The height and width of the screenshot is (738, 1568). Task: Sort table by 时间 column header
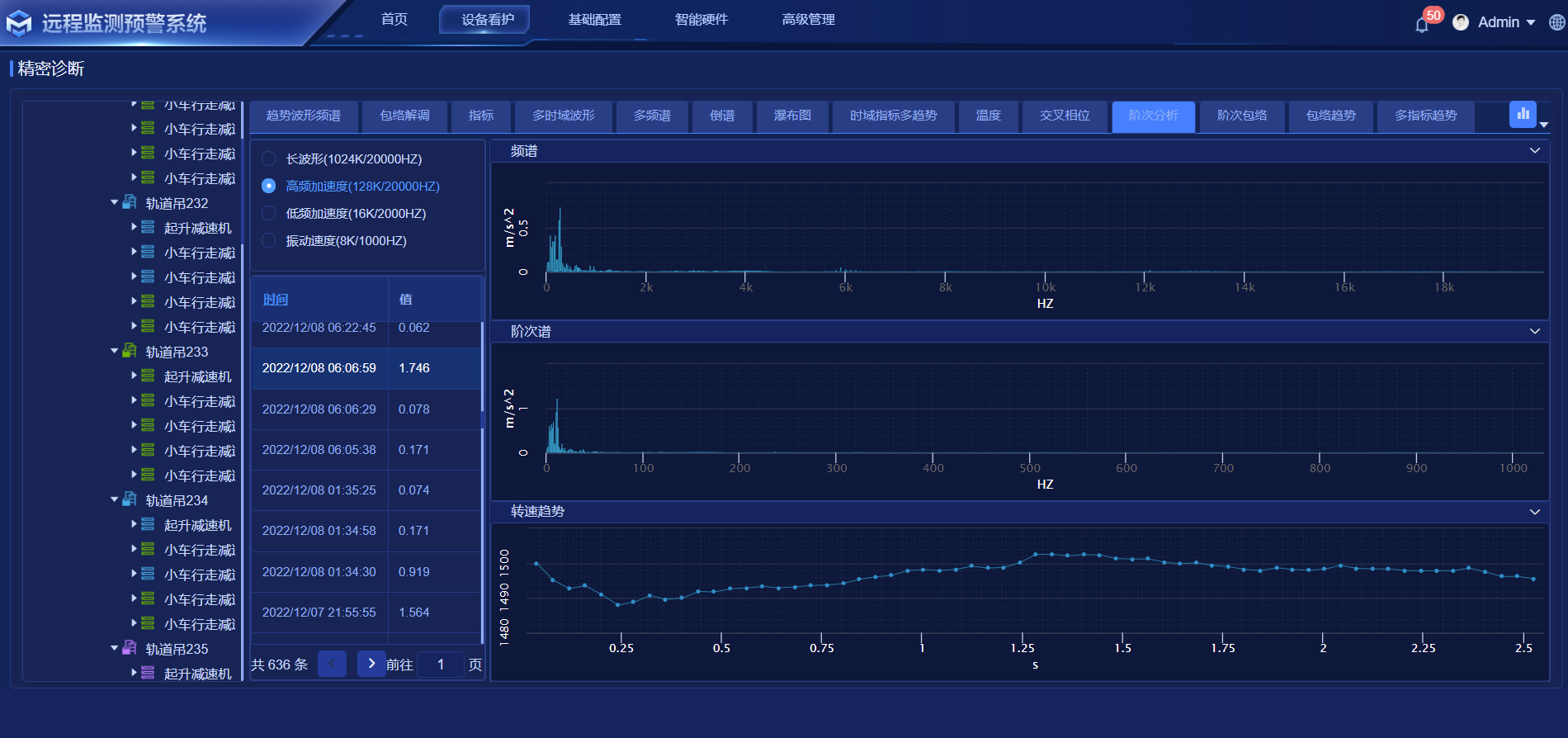point(276,299)
